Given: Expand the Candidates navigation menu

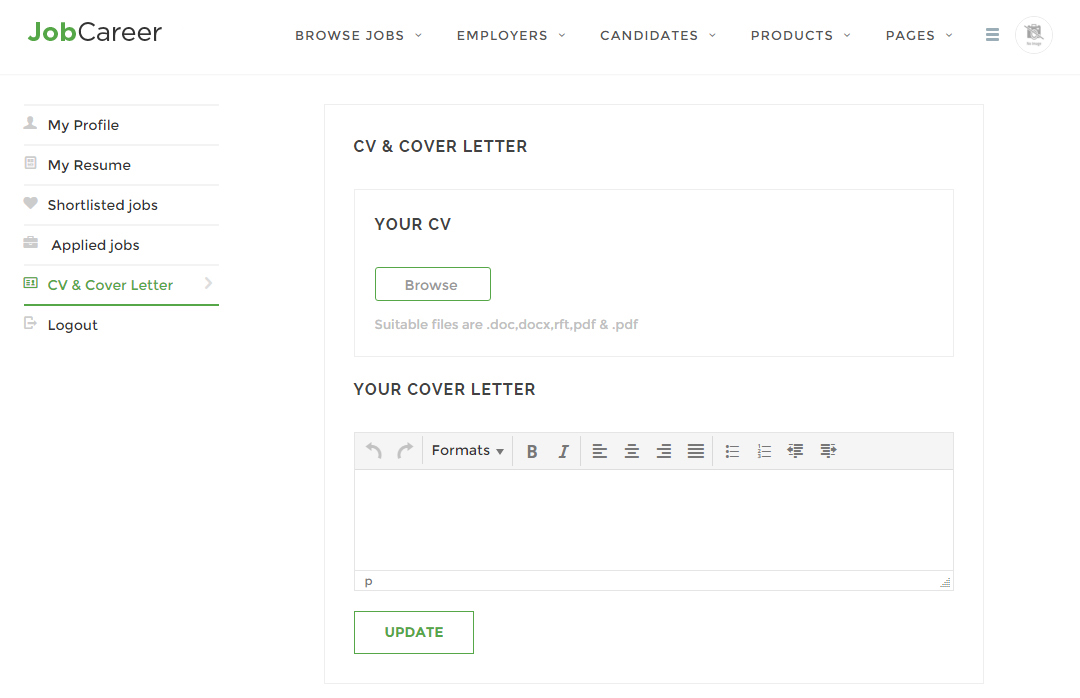Looking at the screenshot, I should (658, 36).
